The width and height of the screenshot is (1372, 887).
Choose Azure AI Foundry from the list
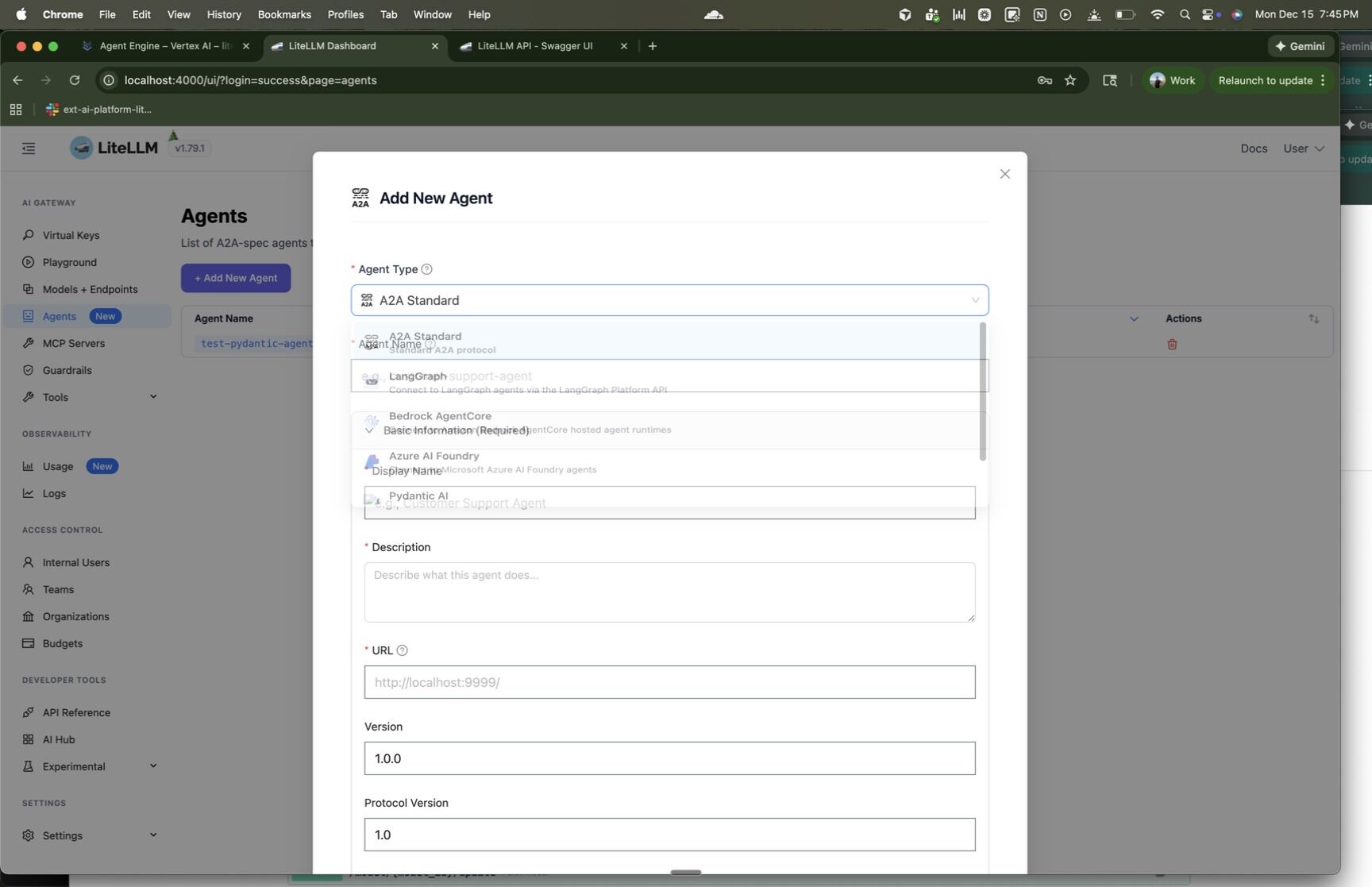[665, 461]
